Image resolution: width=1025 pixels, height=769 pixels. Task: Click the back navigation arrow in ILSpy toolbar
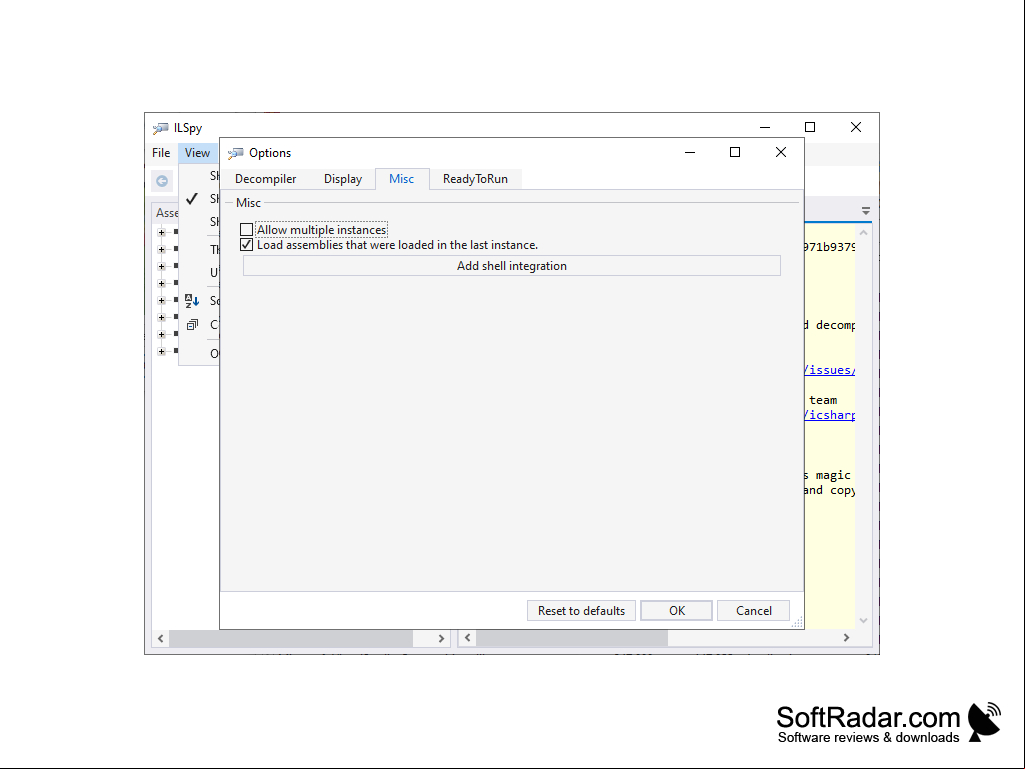[x=162, y=181]
